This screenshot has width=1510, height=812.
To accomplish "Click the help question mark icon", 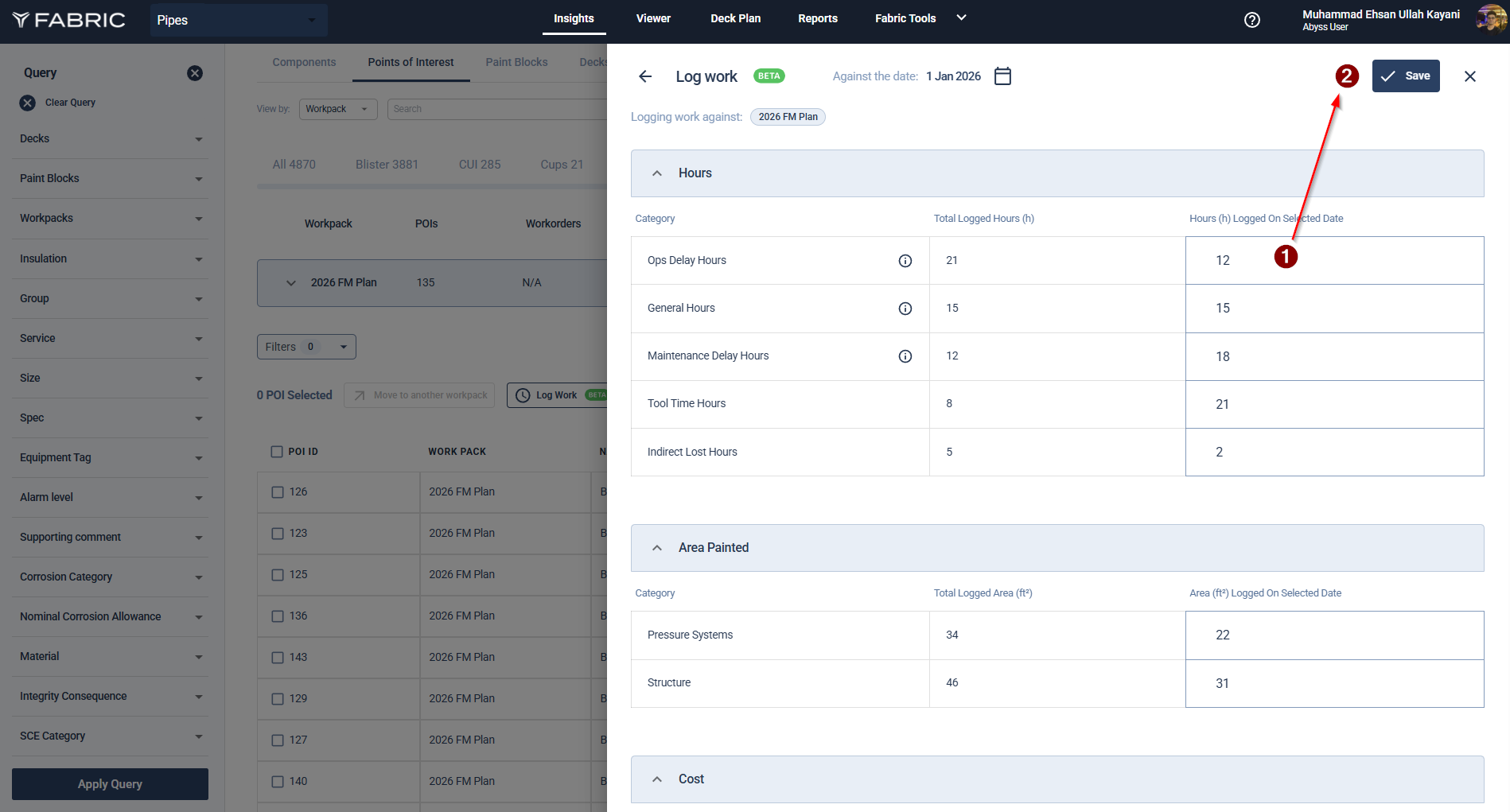I will point(1251,20).
